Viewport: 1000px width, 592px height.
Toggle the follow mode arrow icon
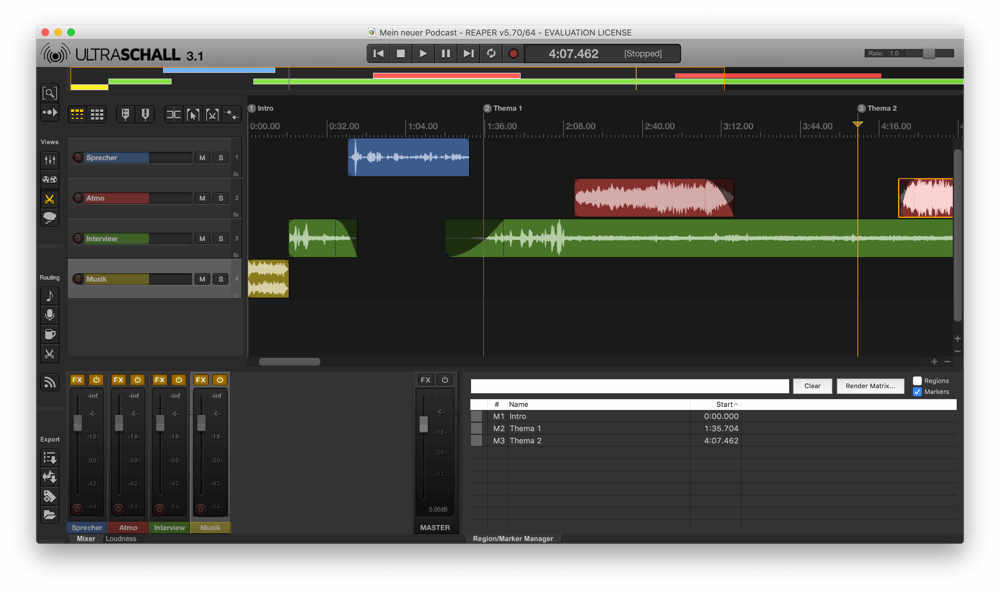[49, 113]
